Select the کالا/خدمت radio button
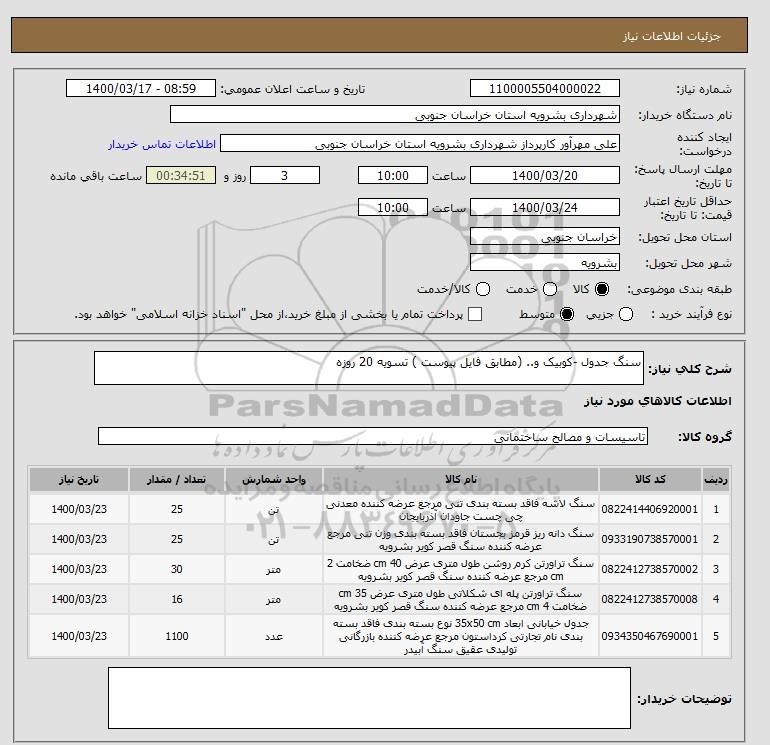Screen dimensions: 770x745 [483, 289]
